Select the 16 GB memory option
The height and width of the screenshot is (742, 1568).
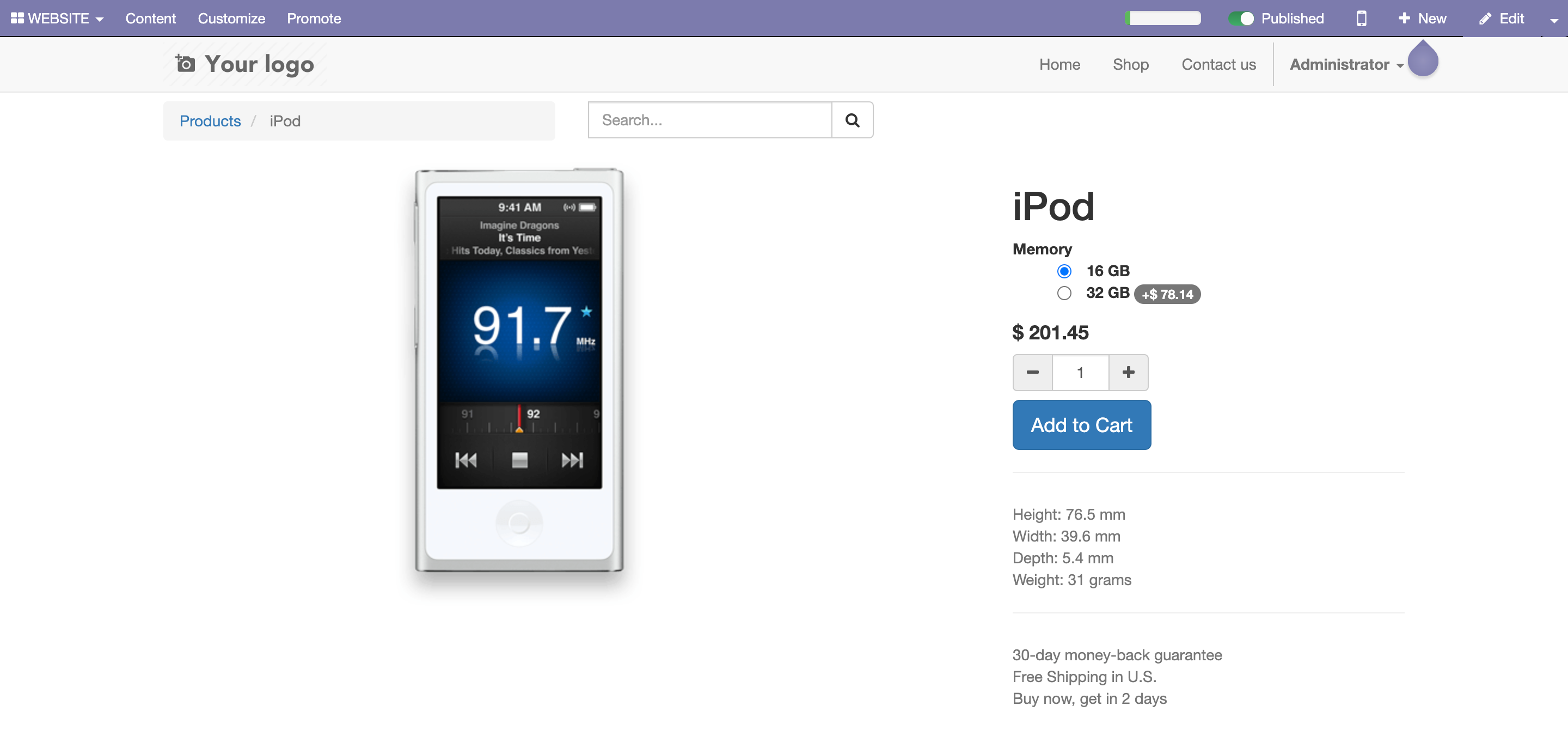coord(1064,271)
